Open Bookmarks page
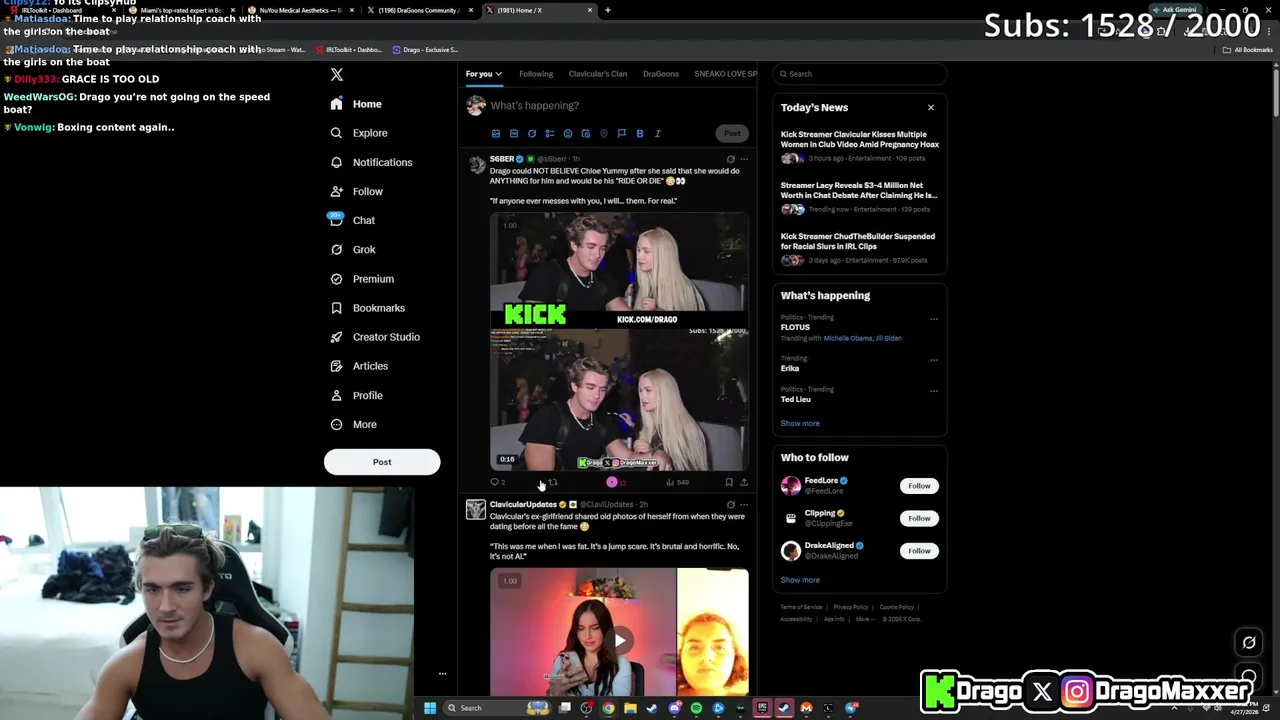The height and width of the screenshot is (720, 1280). pos(367,308)
